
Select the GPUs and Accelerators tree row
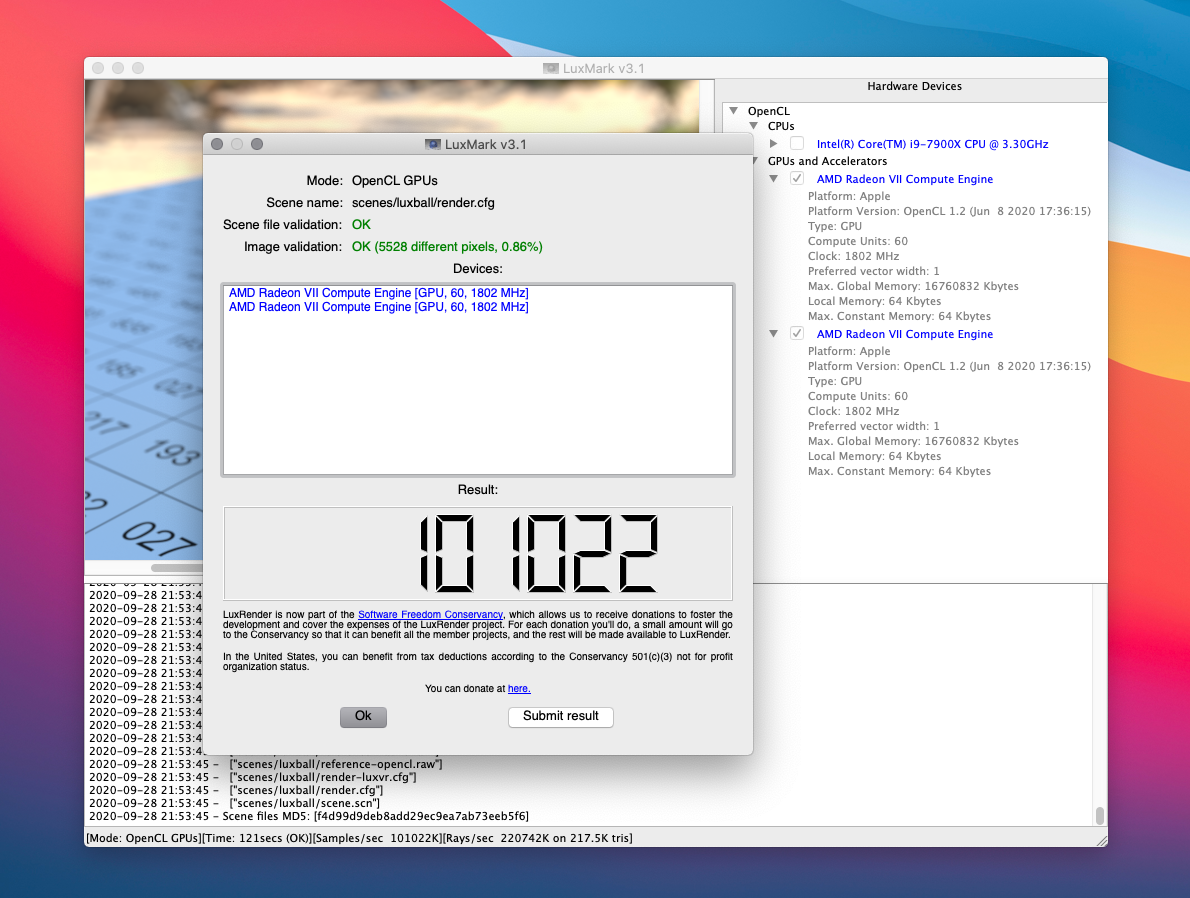pos(827,161)
